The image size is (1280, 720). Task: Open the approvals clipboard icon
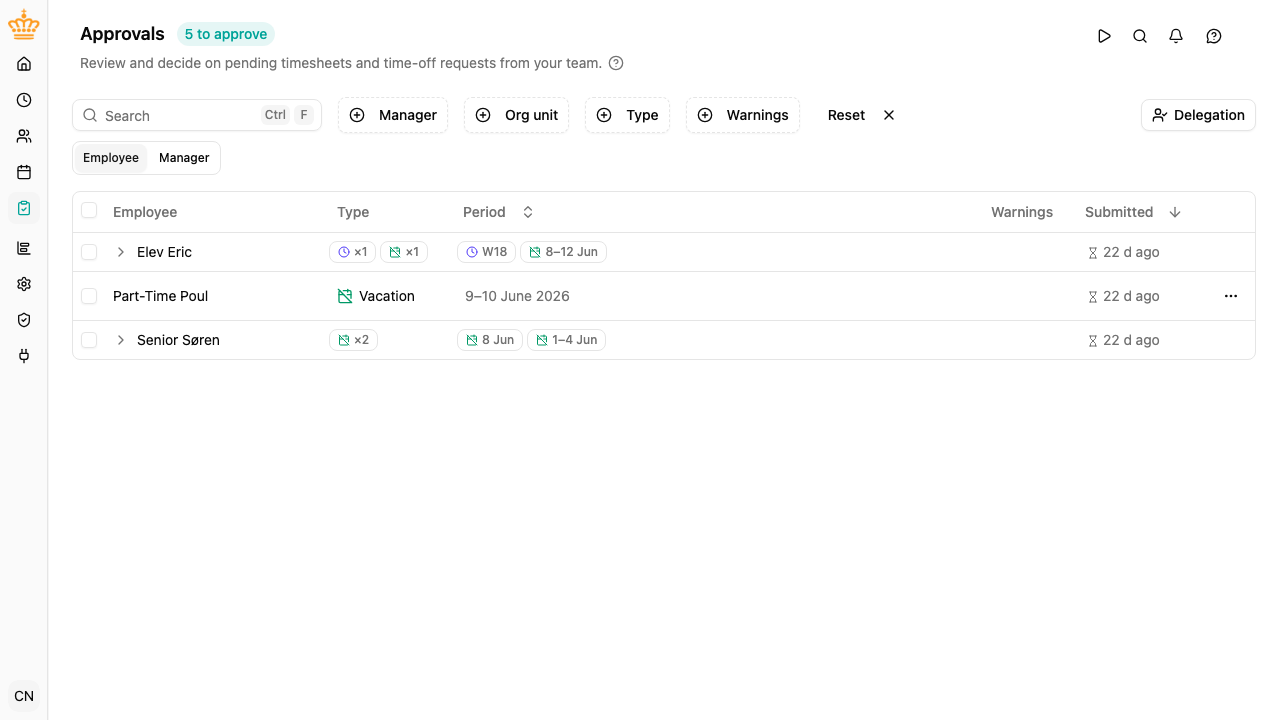pyautogui.click(x=24, y=208)
